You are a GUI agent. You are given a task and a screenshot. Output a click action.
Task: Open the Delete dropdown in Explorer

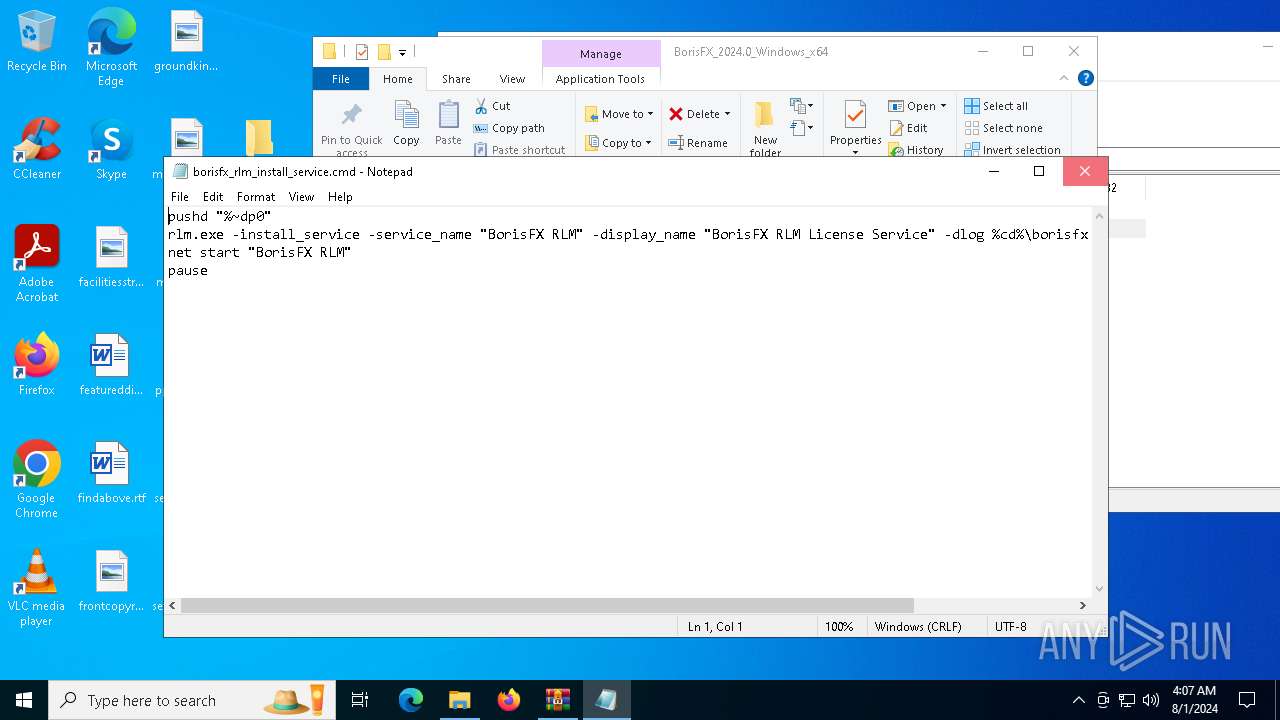[x=700, y=114]
